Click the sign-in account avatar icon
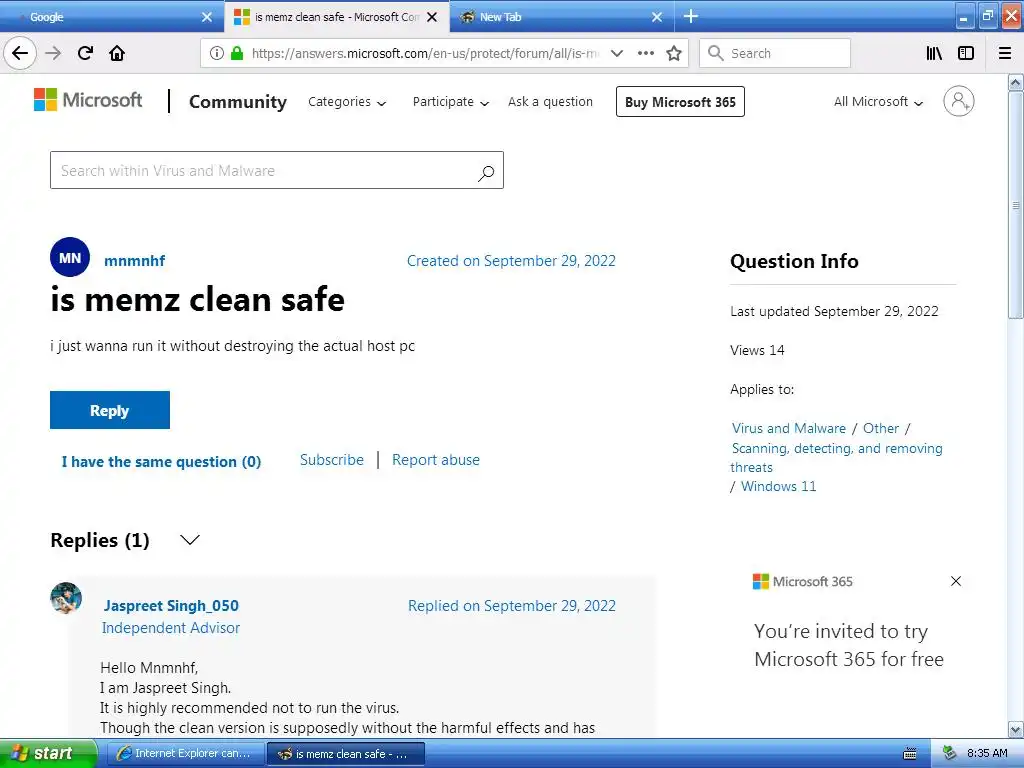 (x=959, y=101)
